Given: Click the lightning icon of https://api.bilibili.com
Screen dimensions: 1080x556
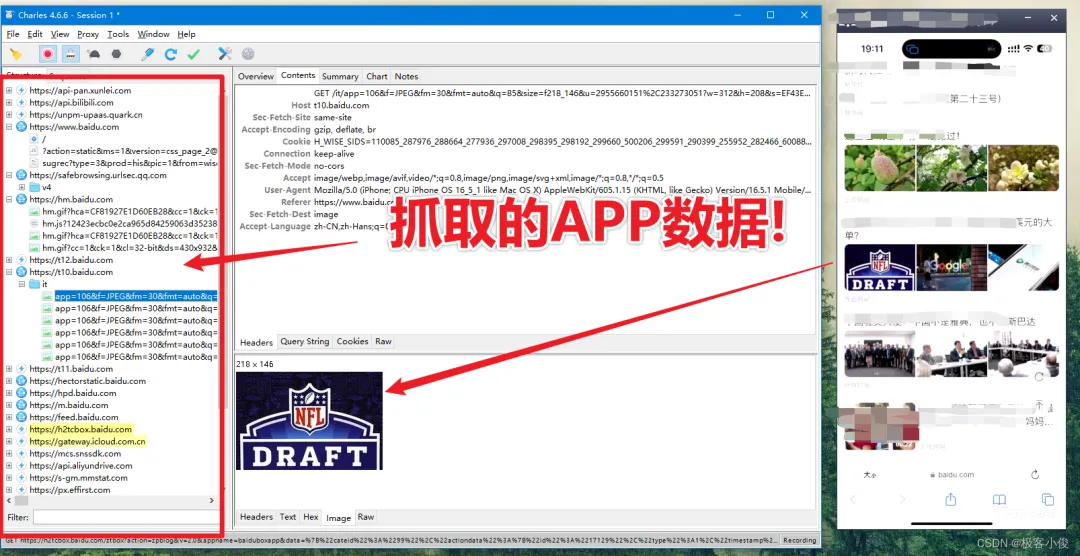Looking at the screenshot, I should [21, 103].
